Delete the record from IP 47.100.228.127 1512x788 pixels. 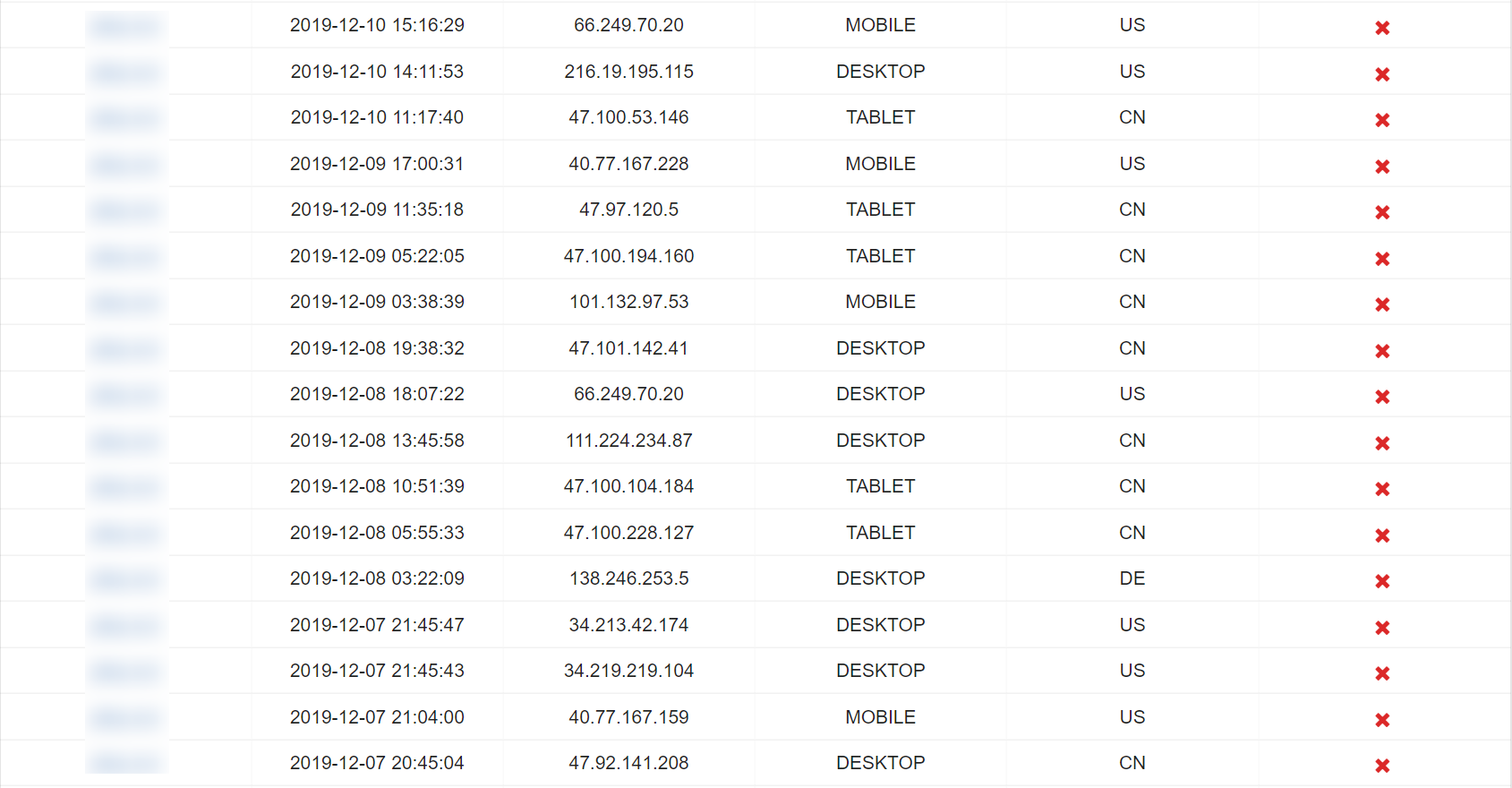pos(1382,535)
